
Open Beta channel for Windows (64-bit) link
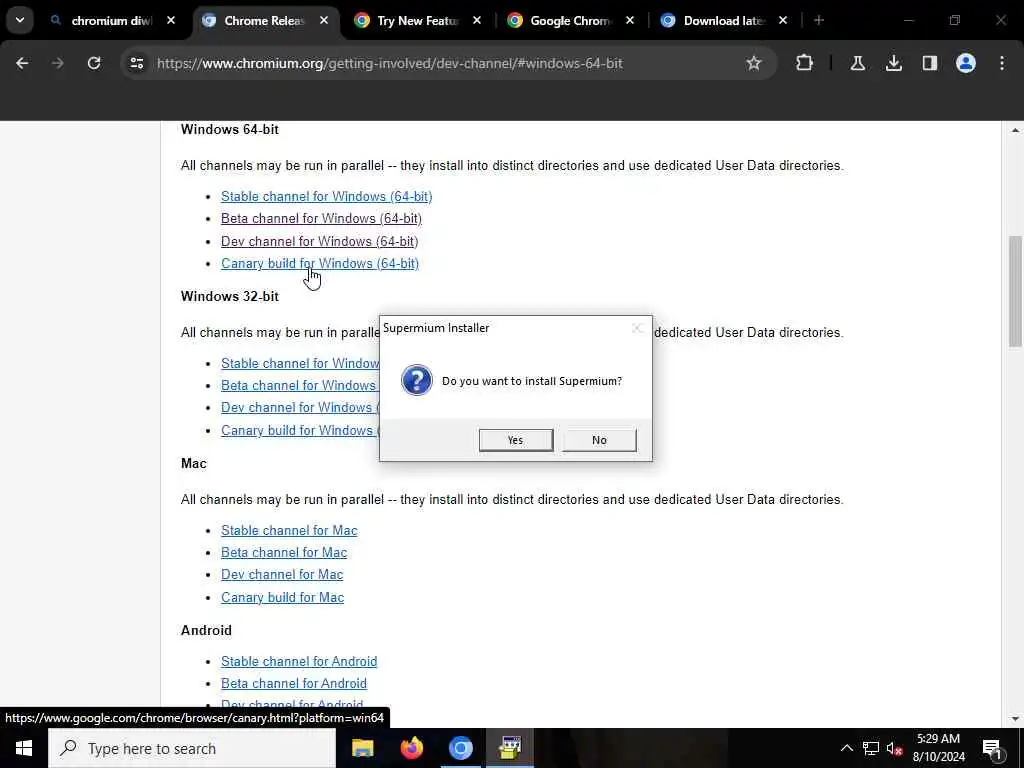point(321,219)
